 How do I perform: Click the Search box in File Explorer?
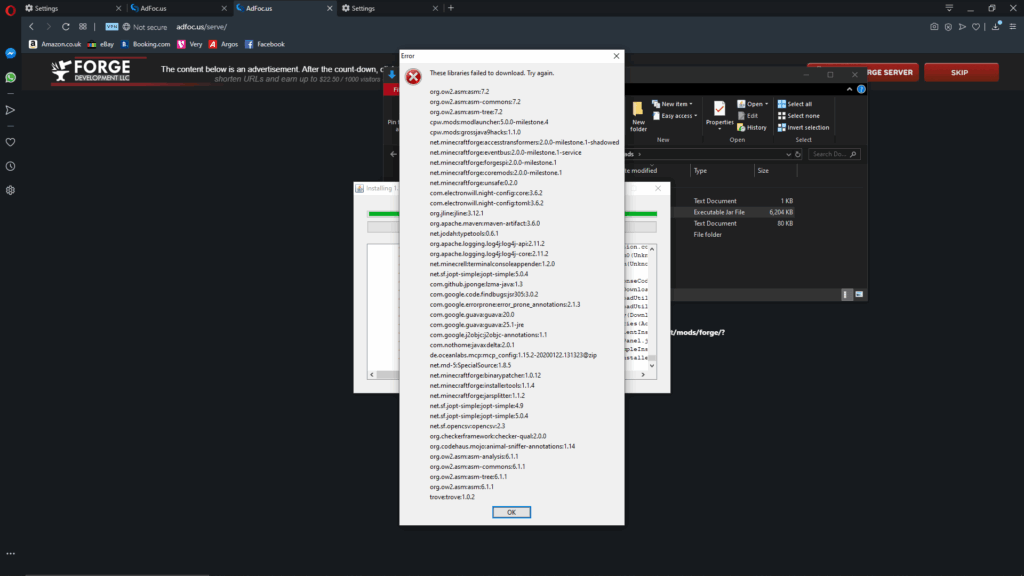tap(834, 154)
